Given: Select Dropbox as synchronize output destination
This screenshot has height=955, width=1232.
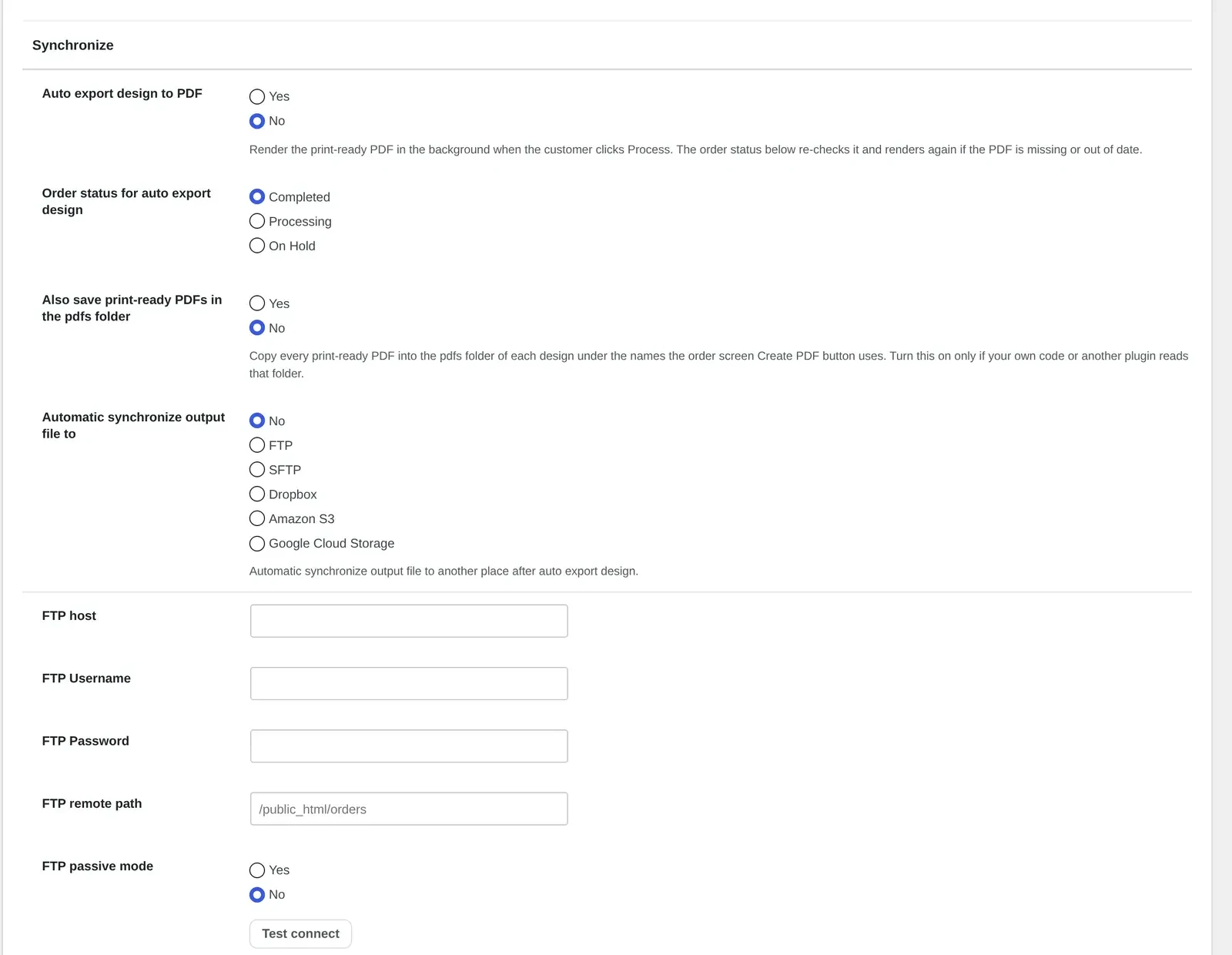Looking at the screenshot, I should coord(257,494).
